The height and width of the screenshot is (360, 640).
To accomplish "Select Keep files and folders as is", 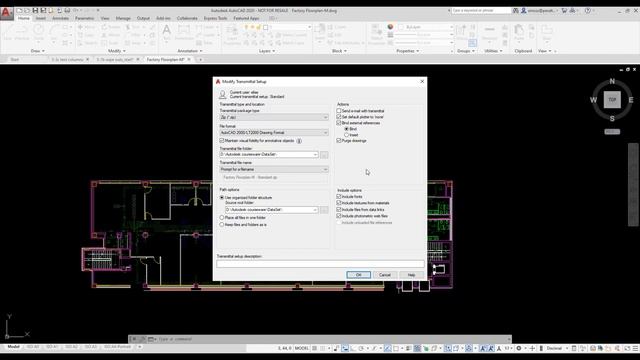I will (x=222, y=224).
